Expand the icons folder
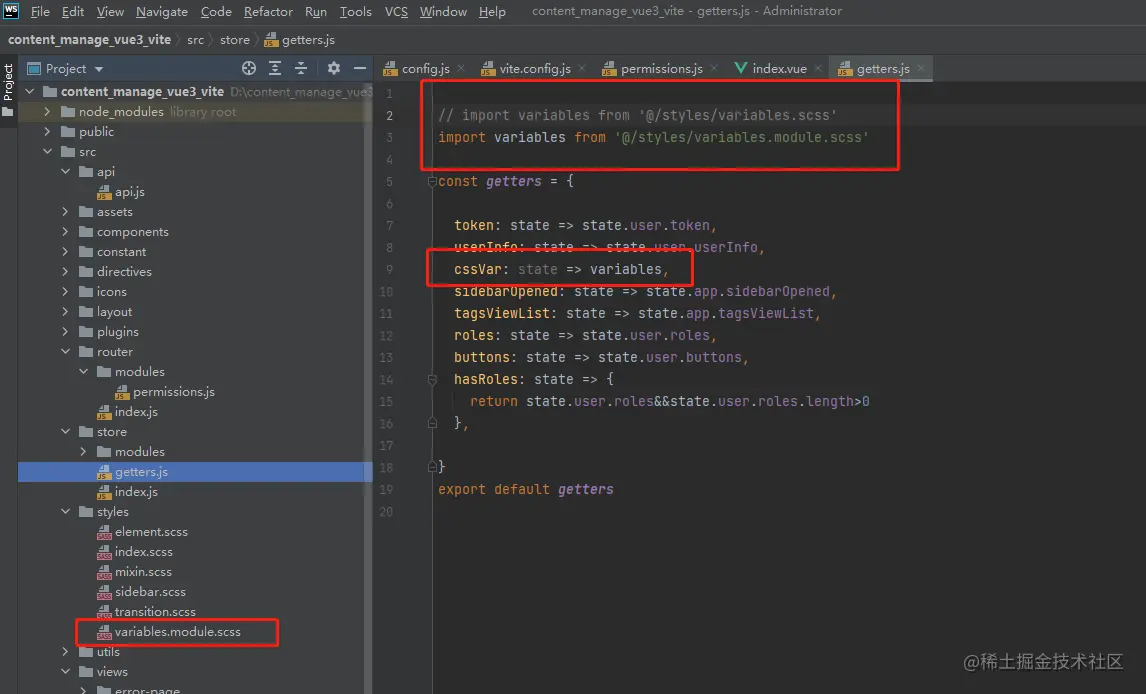The width and height of the screenshot is (1146, 694). (x=66, y=291)
